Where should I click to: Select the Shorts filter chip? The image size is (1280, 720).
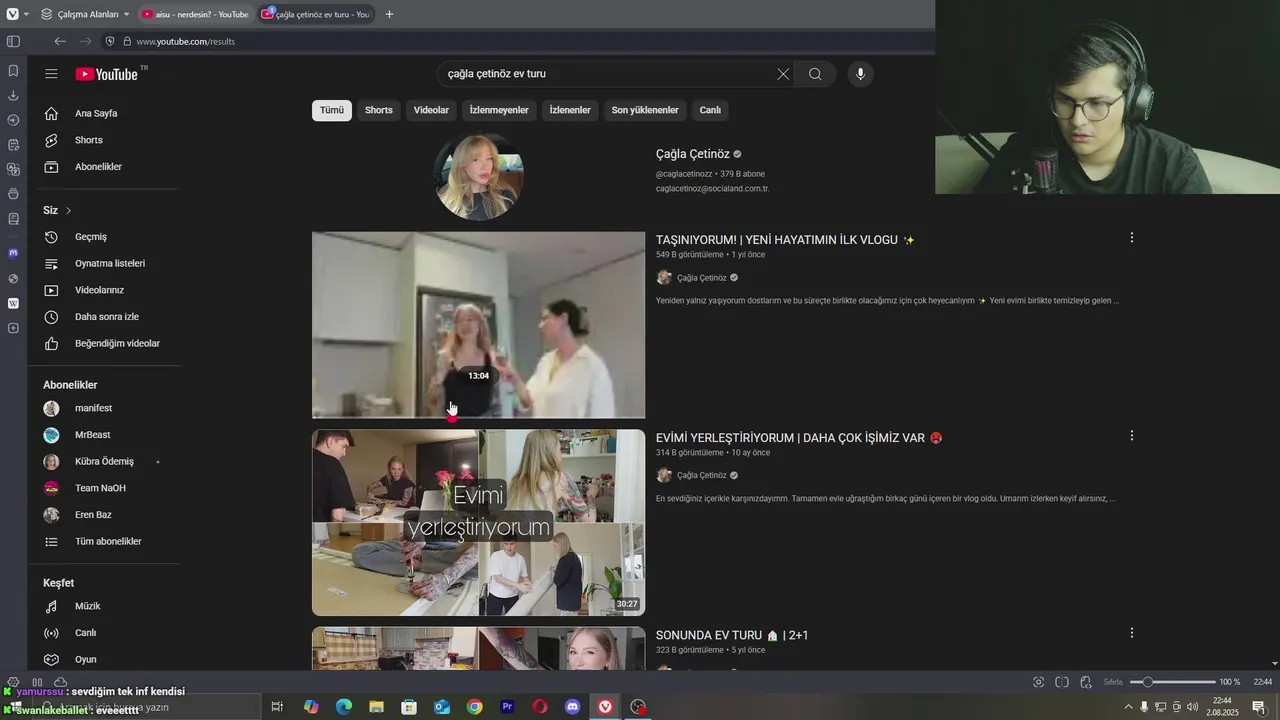click(379, 110)
